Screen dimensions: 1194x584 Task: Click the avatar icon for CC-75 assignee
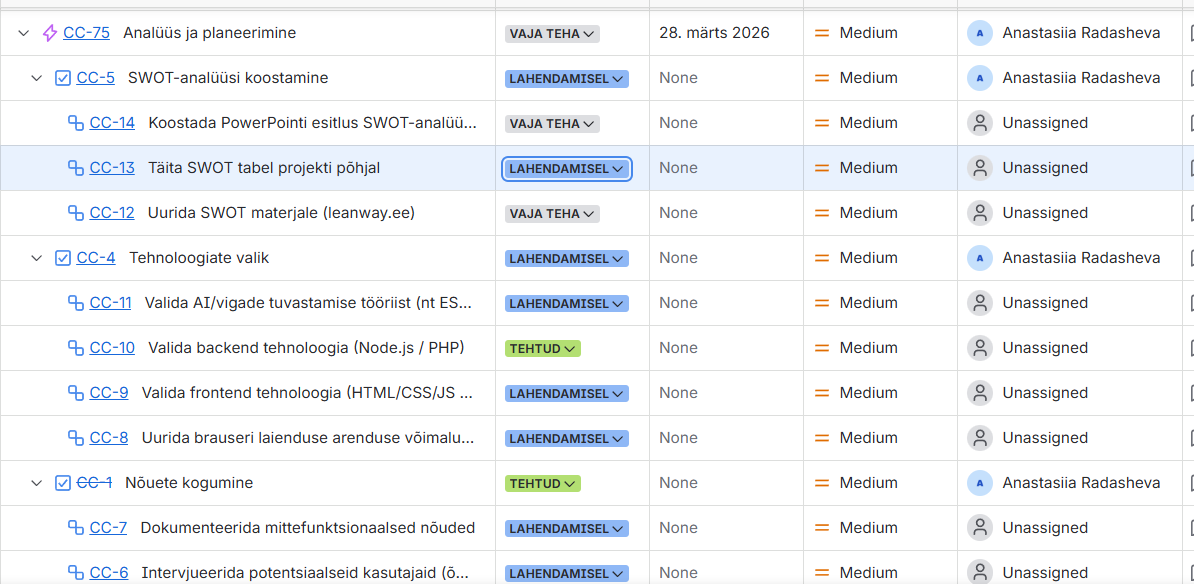tap(979, 33)
